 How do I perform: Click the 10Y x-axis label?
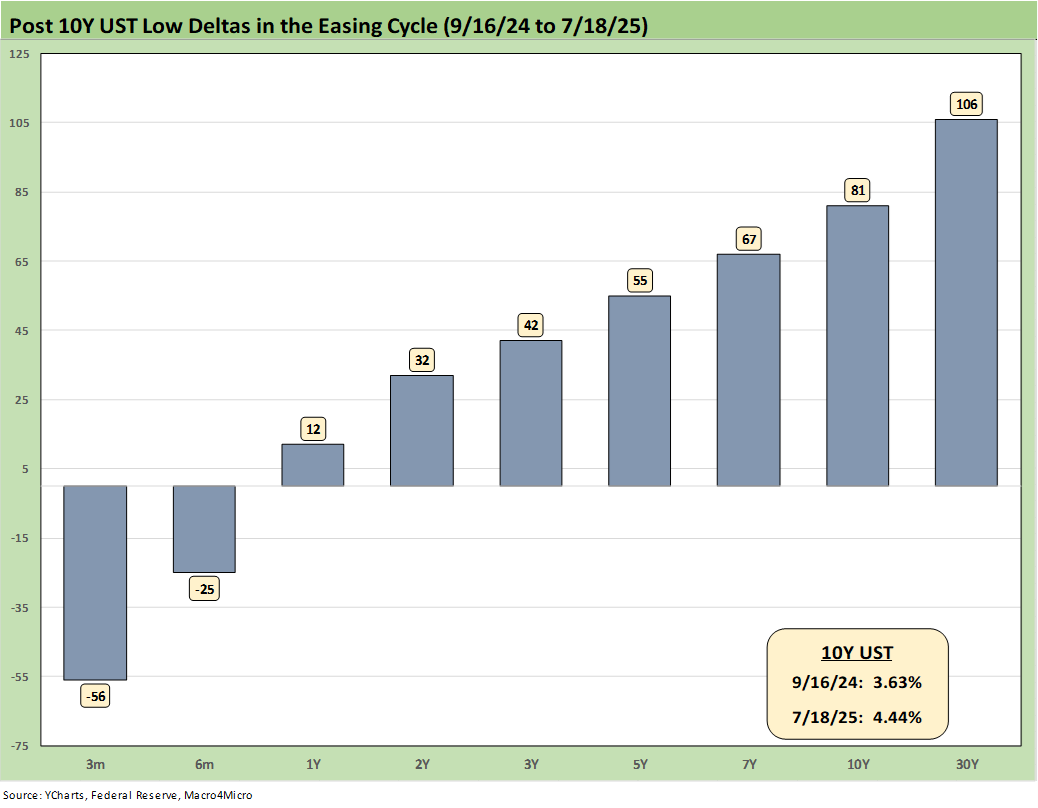point(858,764)
